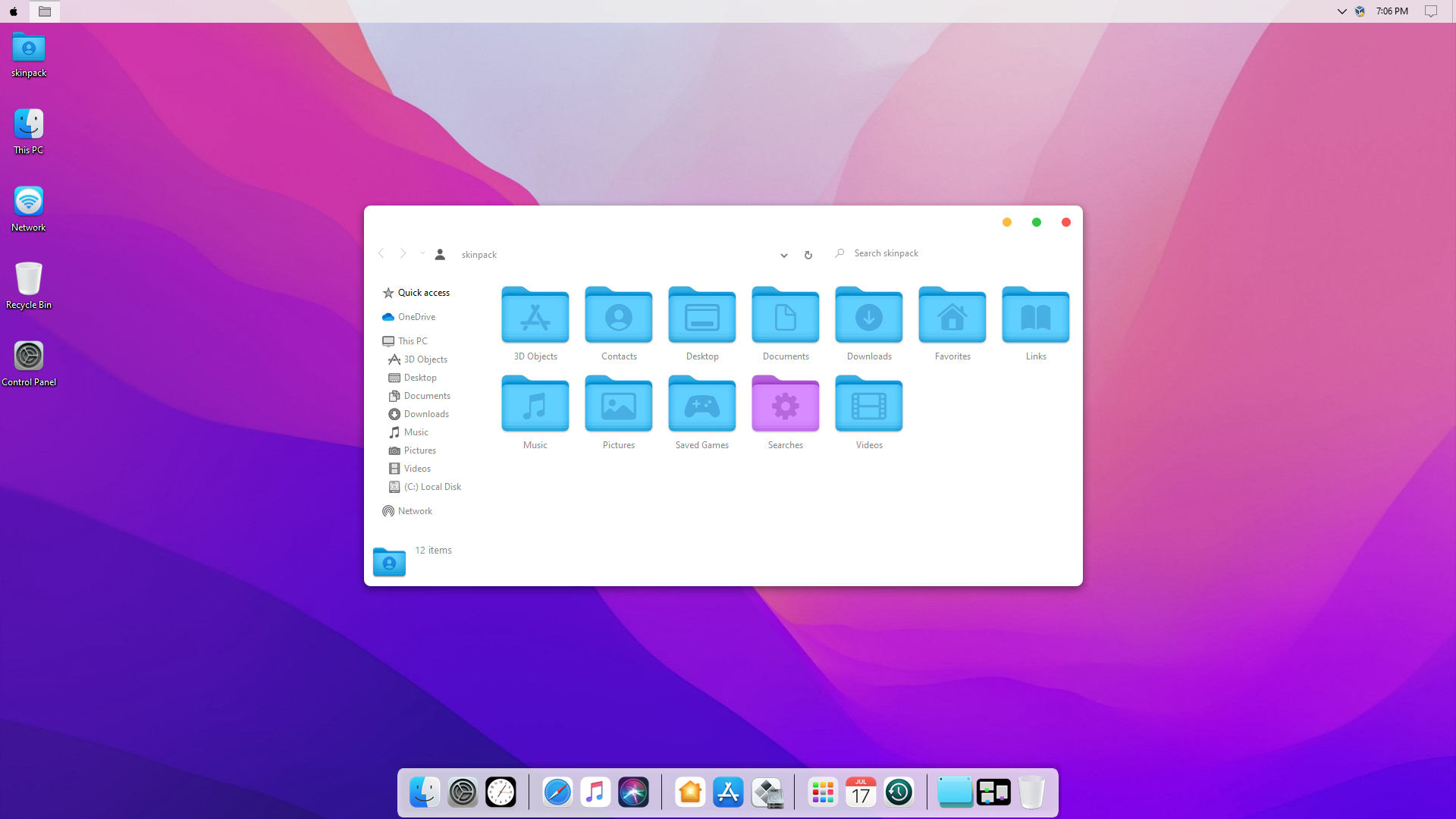Open Time Machine from the dock
Image resolution: width=1456 pixels, height=819 pixels.
point(899,792)
